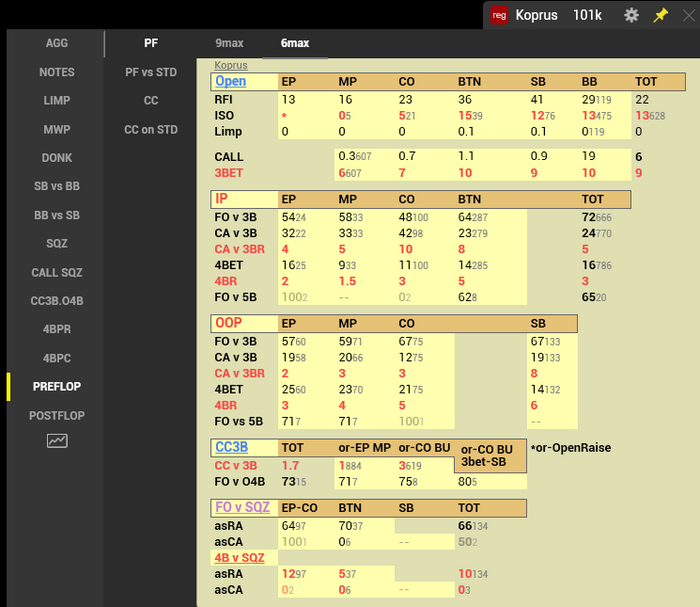
Task: Click the RFI BTN value 36
Action: click(465, 100)
